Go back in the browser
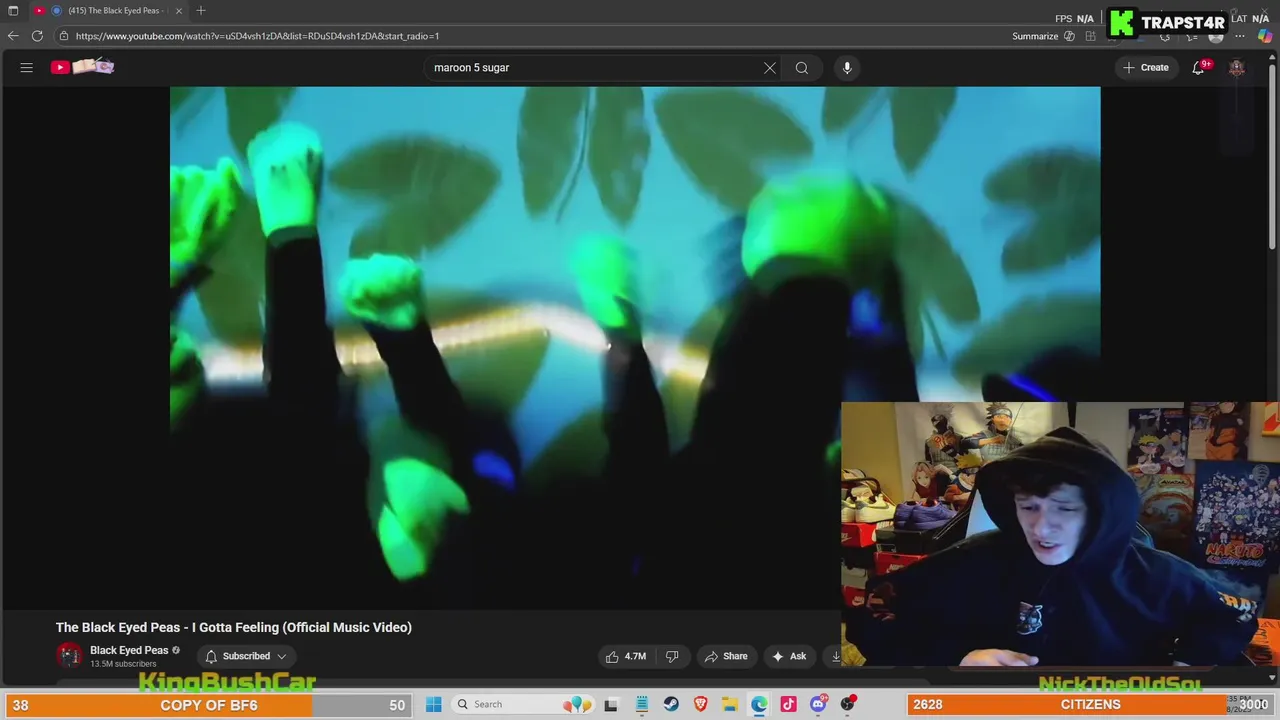The height and width of the screenshot is (720, 1280). [13, 36]
